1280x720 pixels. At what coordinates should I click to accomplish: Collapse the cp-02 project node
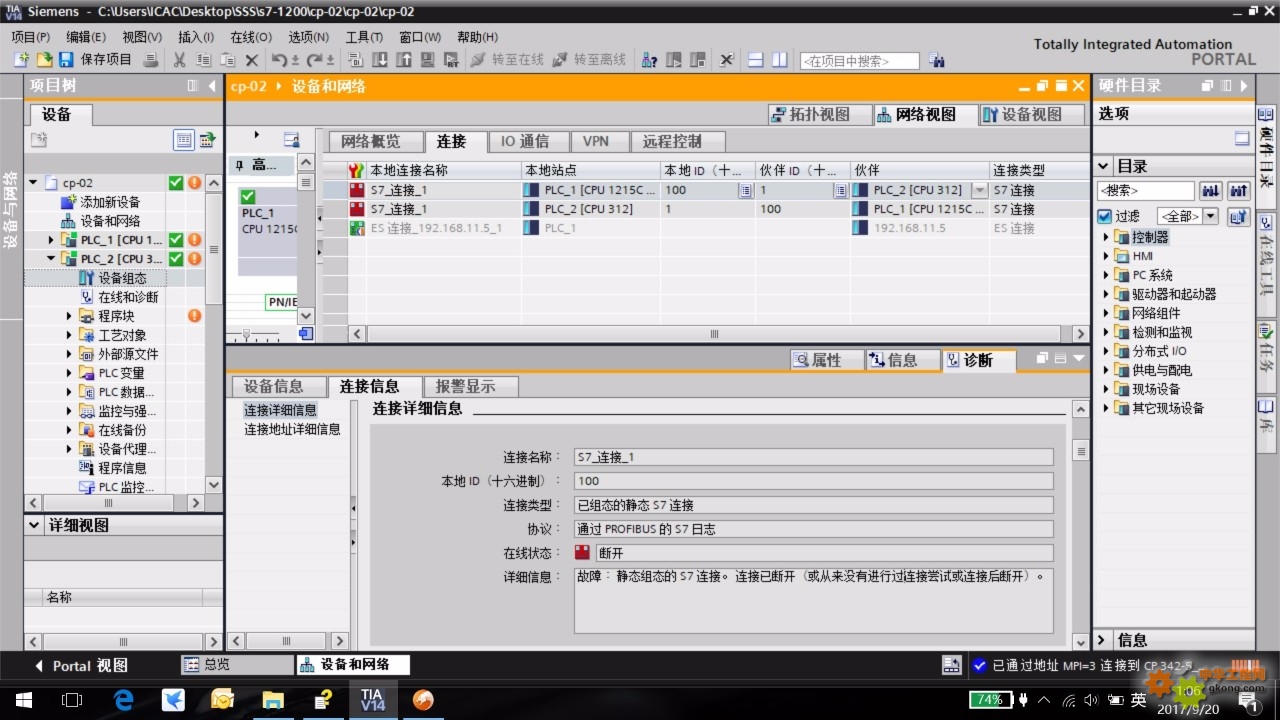pos(33,183)
